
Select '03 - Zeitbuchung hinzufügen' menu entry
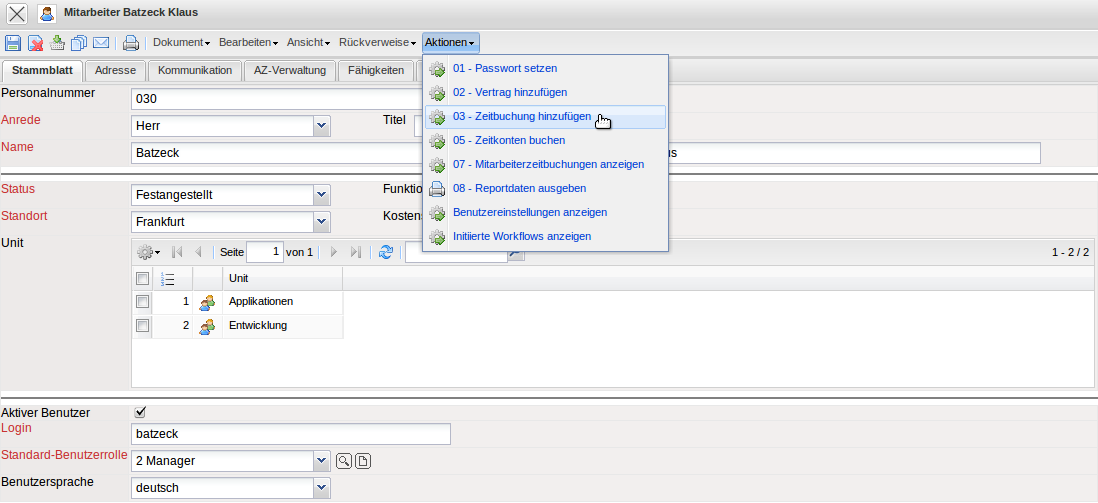click(521, 116)
